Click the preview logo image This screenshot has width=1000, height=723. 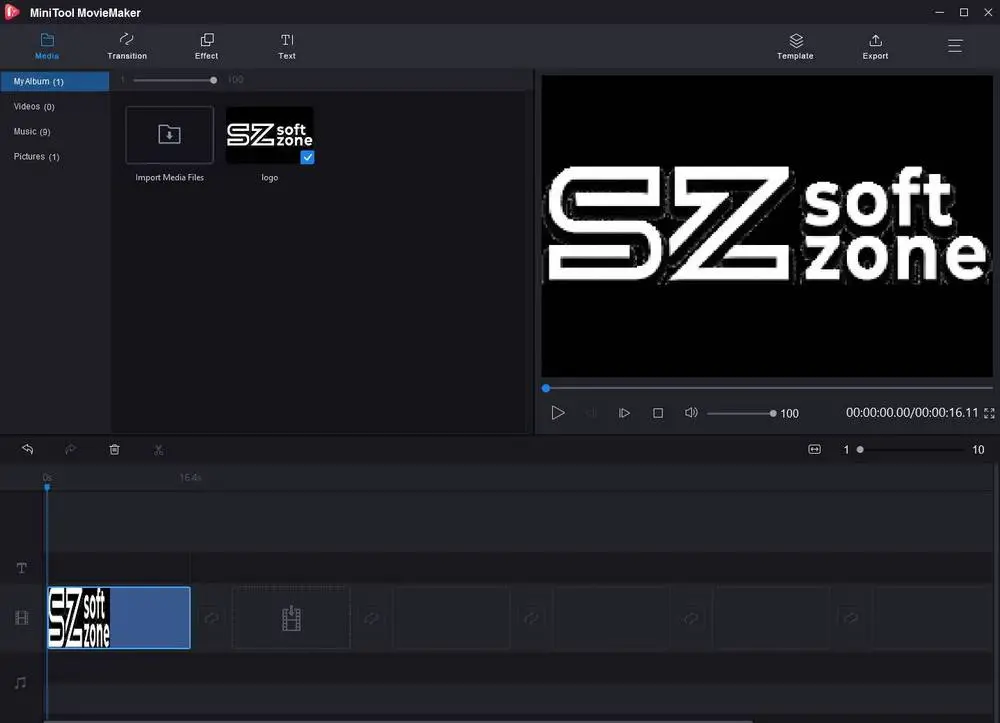pos(767,226)
